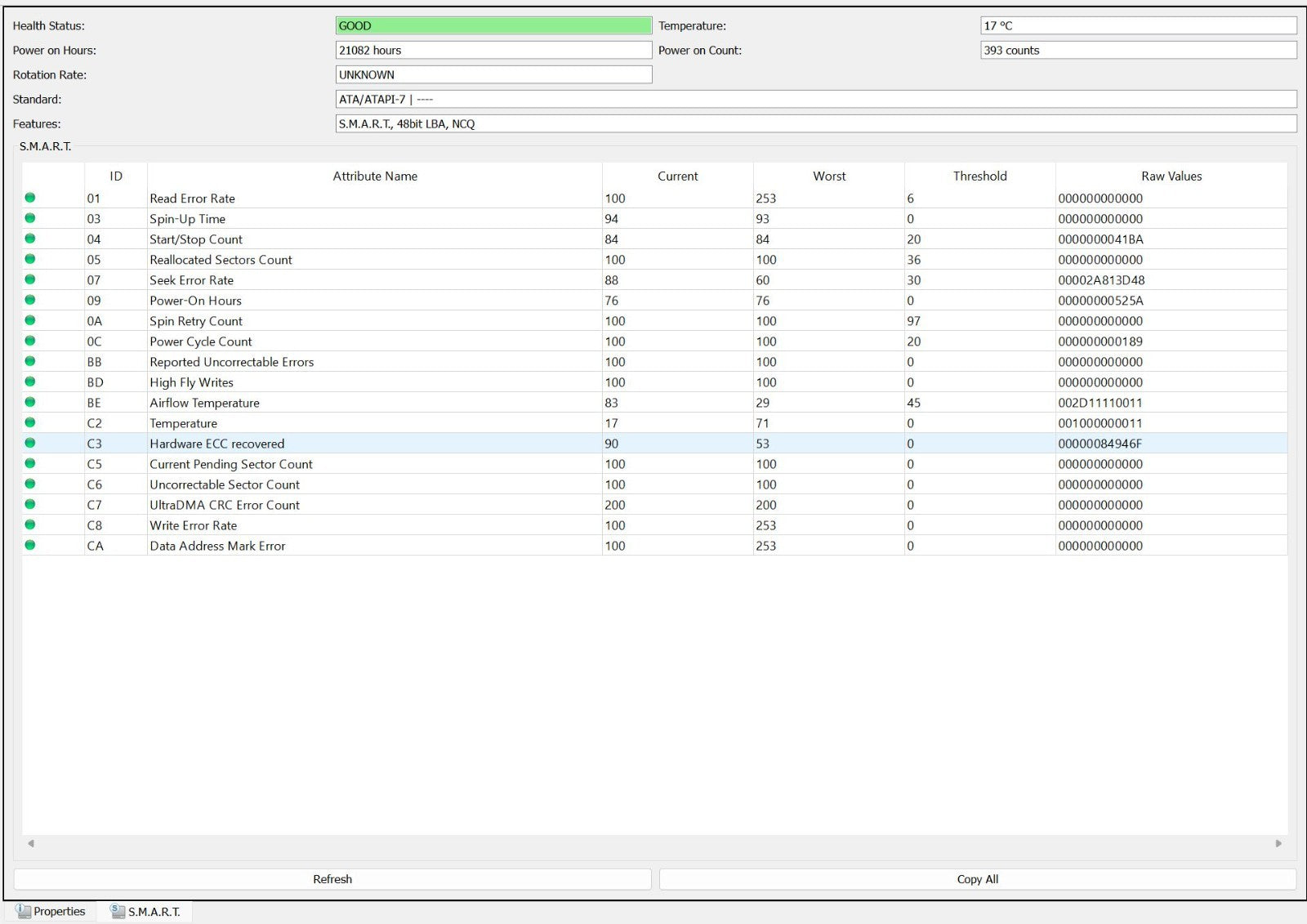Select the Read Error Rate attribute name
The width and height of the screenshot is (1307, 924).
click(192, 199)
